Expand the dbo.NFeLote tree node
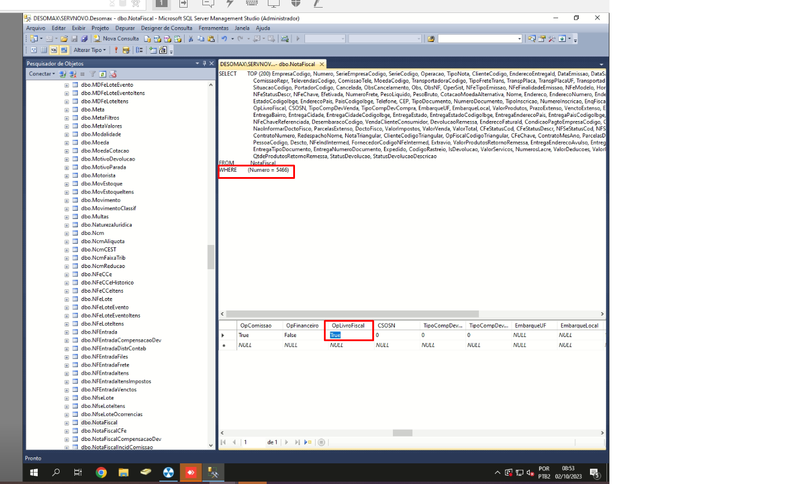Image resolution: width=800 pixels, height=484 pixels. (x=66, y=299)
